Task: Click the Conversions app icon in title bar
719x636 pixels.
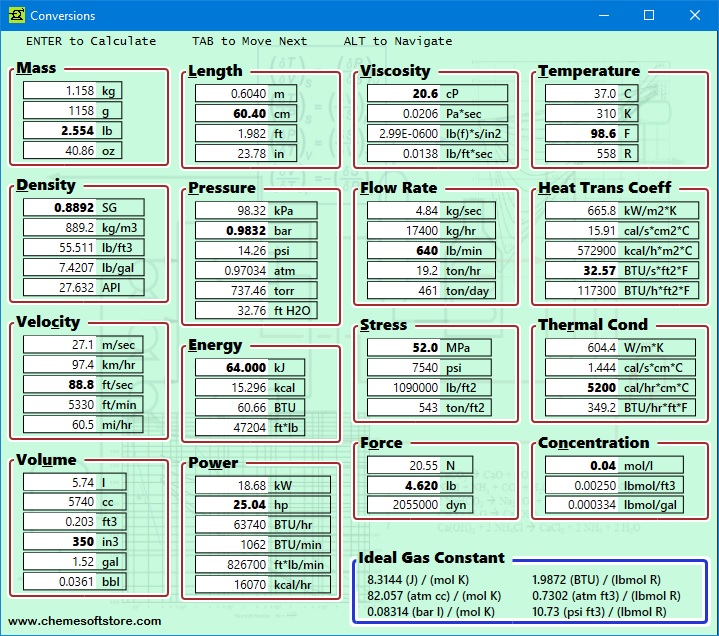Action: tap(14, 15)
